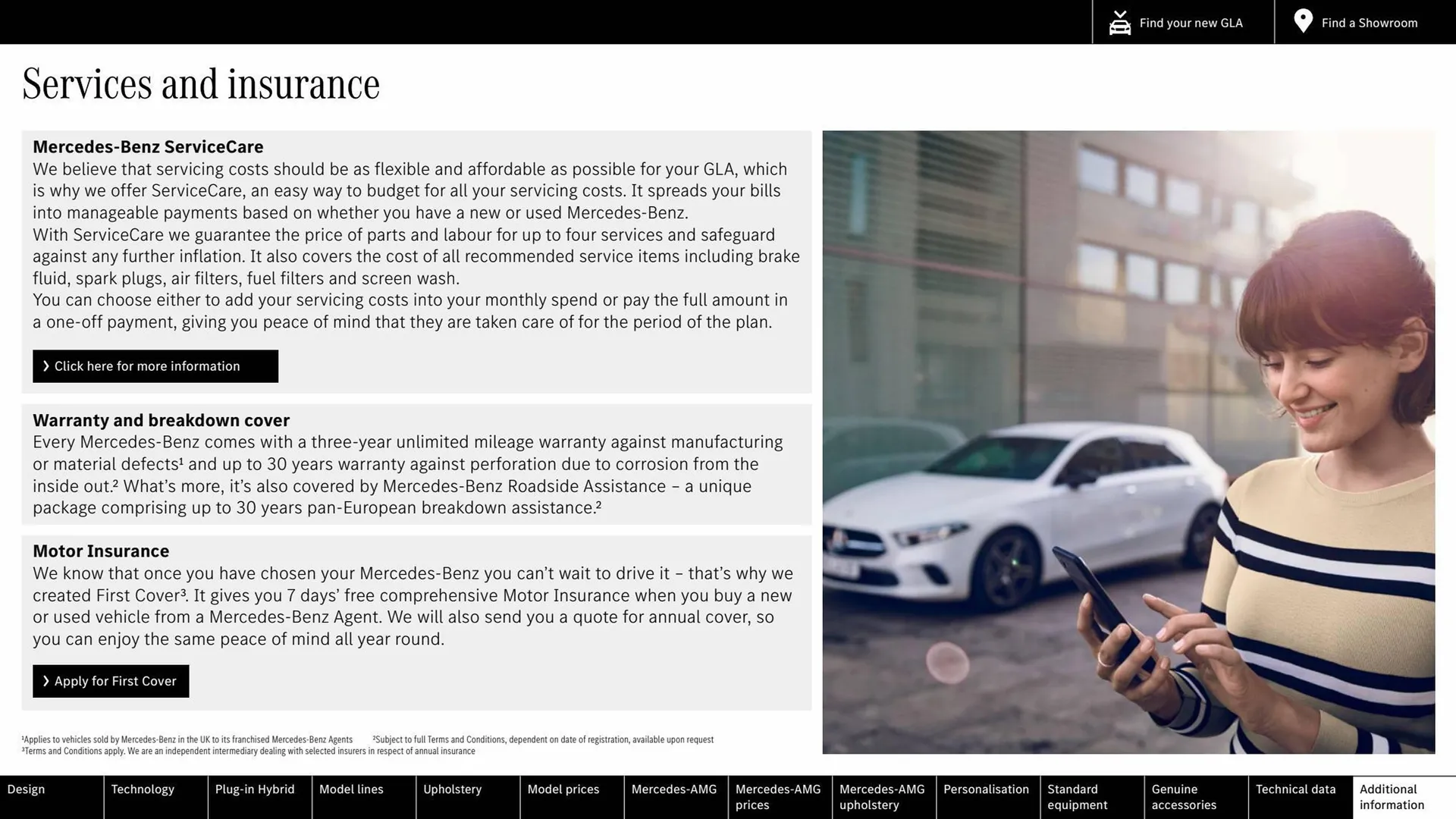This screenshot has width=1456, height=819.
Task: Select Genuine accessories tab
Action: tap(1183, 797)
